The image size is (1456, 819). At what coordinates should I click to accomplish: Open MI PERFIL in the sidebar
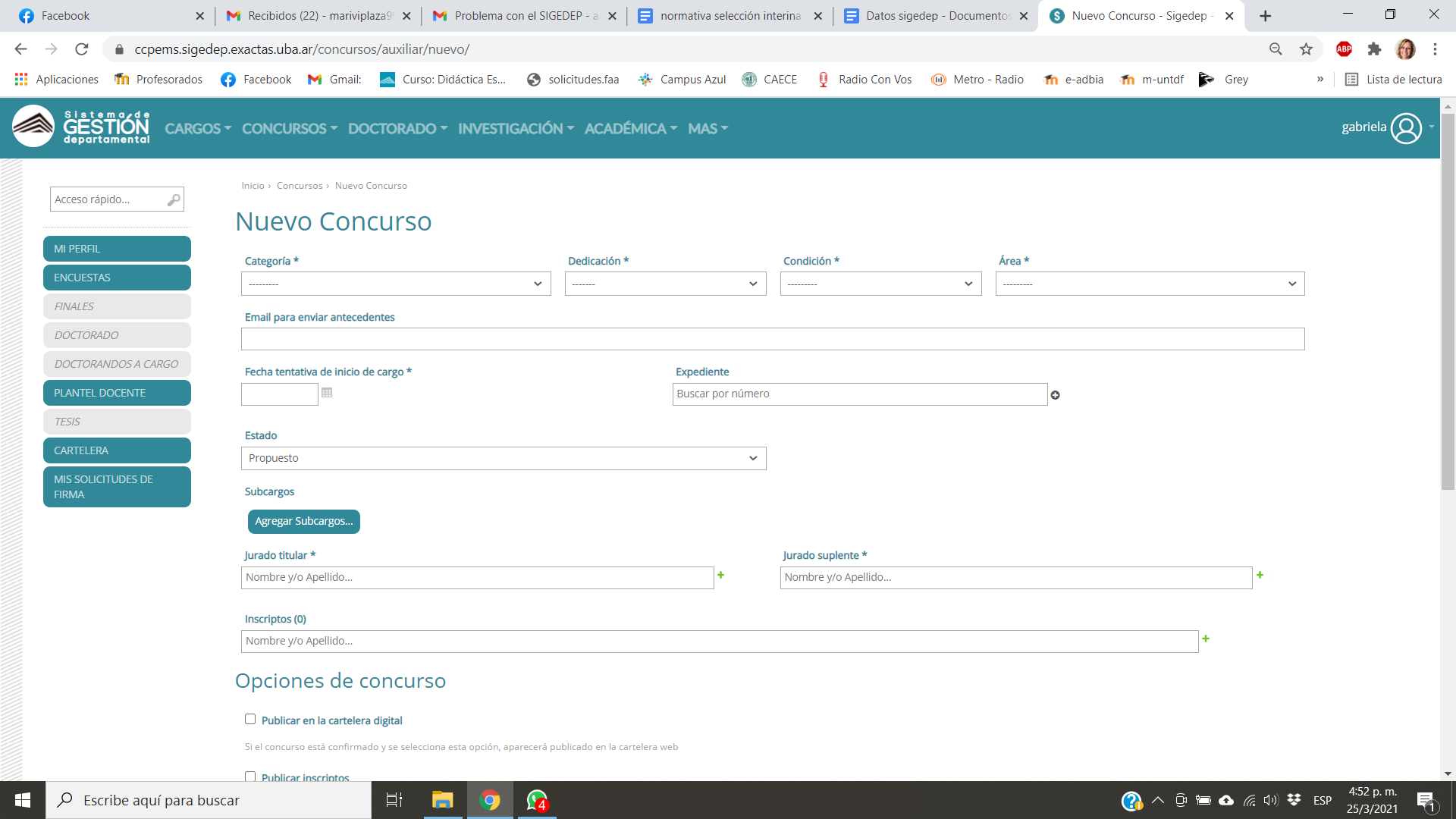pyautogui.click(x=117, y=249)
